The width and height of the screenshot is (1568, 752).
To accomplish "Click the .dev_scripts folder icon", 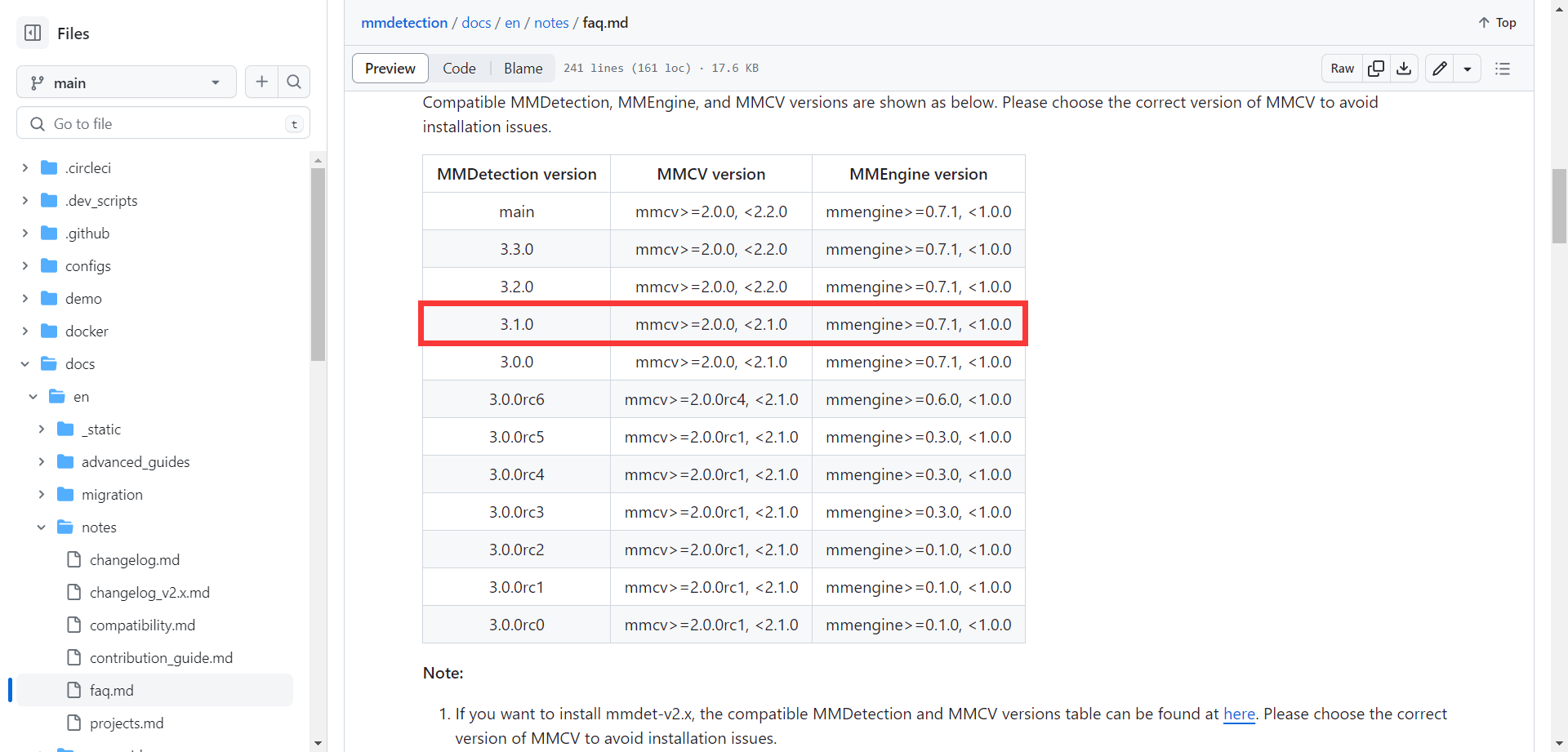I will pyautogui.click(x=49, y=200).
